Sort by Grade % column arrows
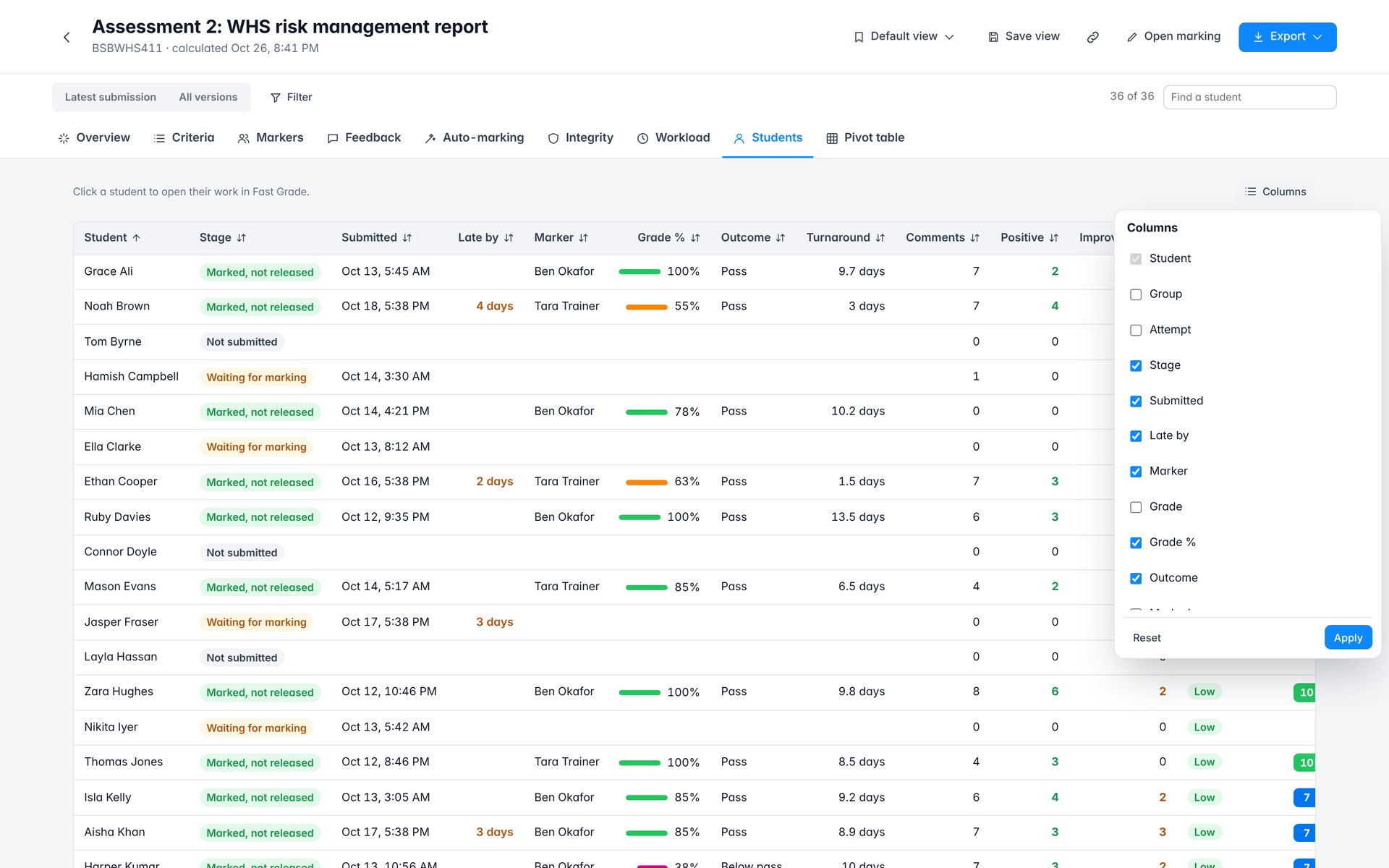This screenshot has height=868, width=1389. [x=695, y=238]
